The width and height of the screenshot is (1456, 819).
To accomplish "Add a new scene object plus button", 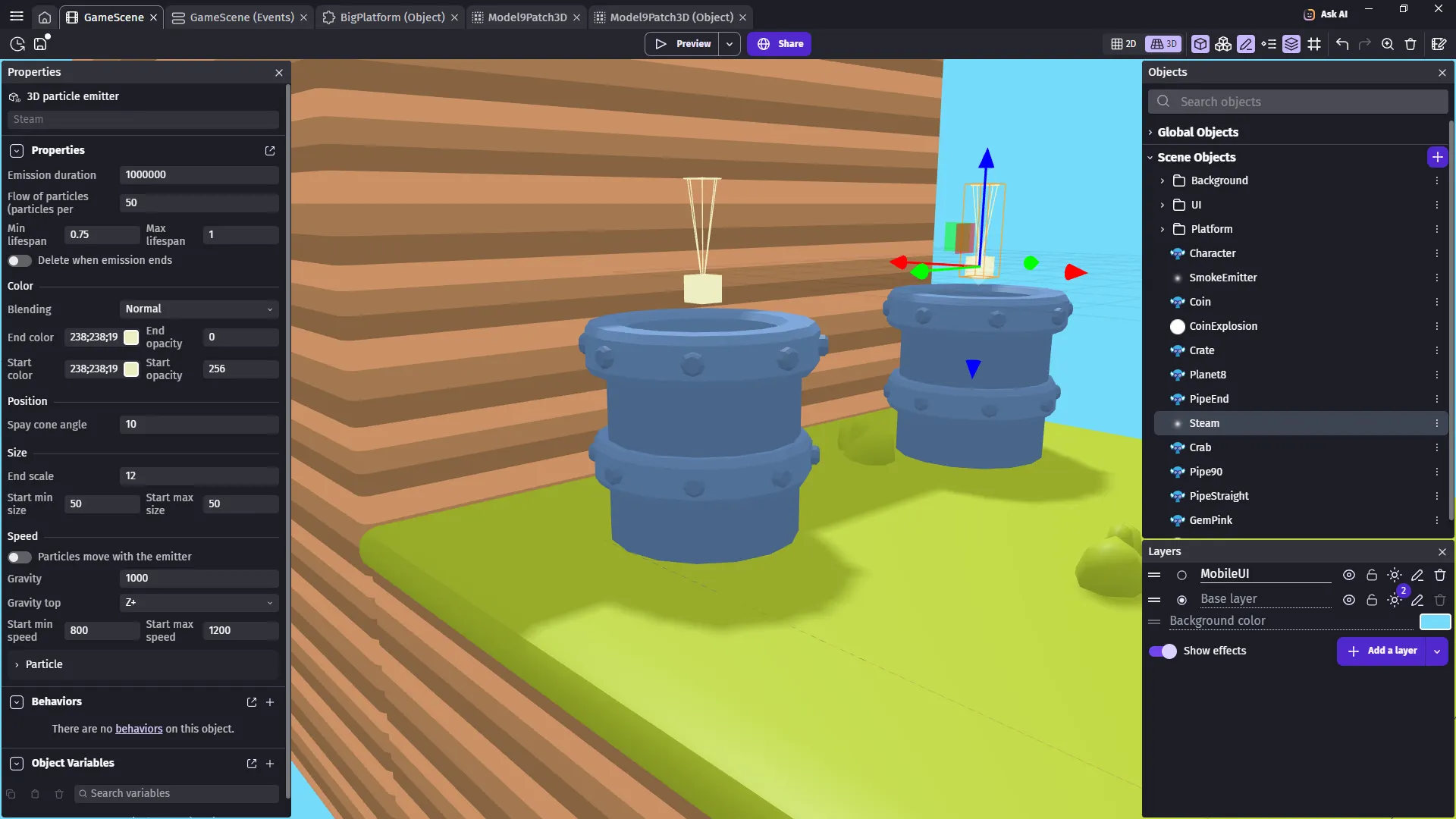I will pyautogui.click(x=1437, y=157).
